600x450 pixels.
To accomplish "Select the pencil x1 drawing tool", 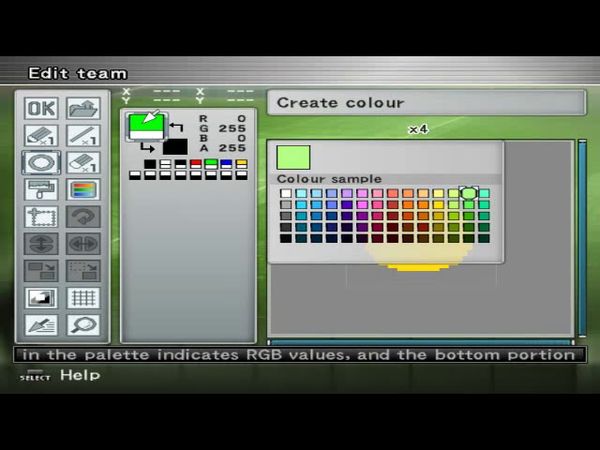I will coord(41,135).
